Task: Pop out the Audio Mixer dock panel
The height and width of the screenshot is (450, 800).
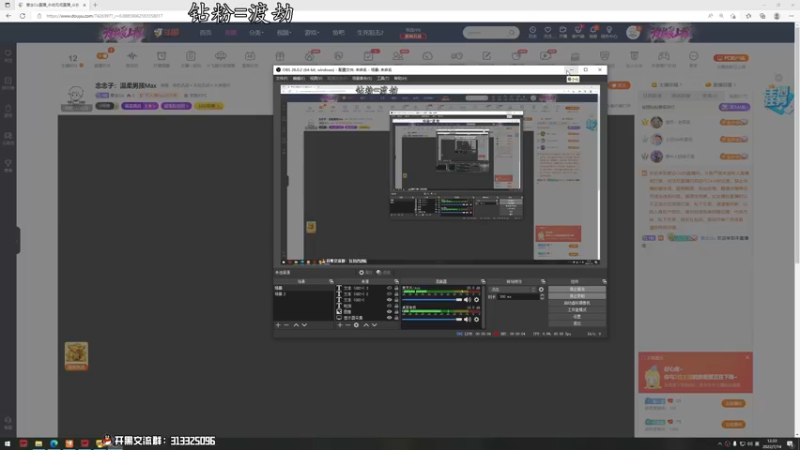Action: pos(483,282)
